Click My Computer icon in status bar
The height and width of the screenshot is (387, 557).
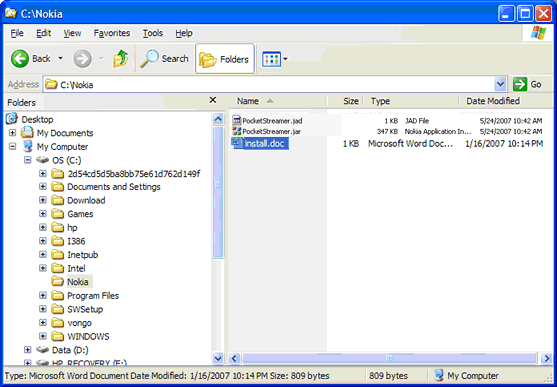(x=440, y=375)
